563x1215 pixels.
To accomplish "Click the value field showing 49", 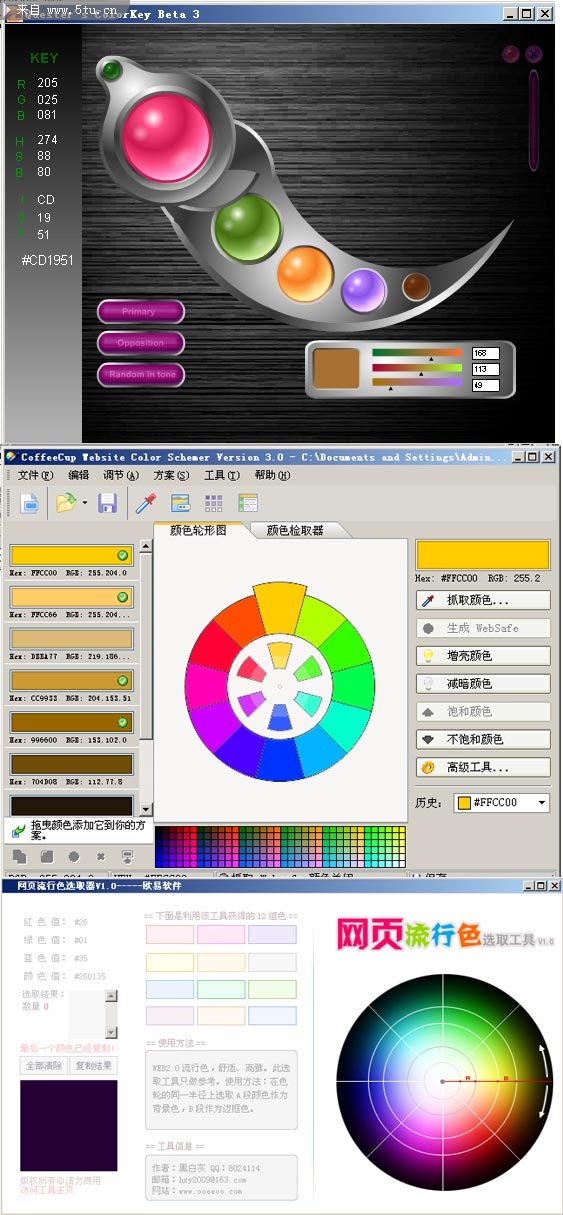I will [x=486, y=385].
